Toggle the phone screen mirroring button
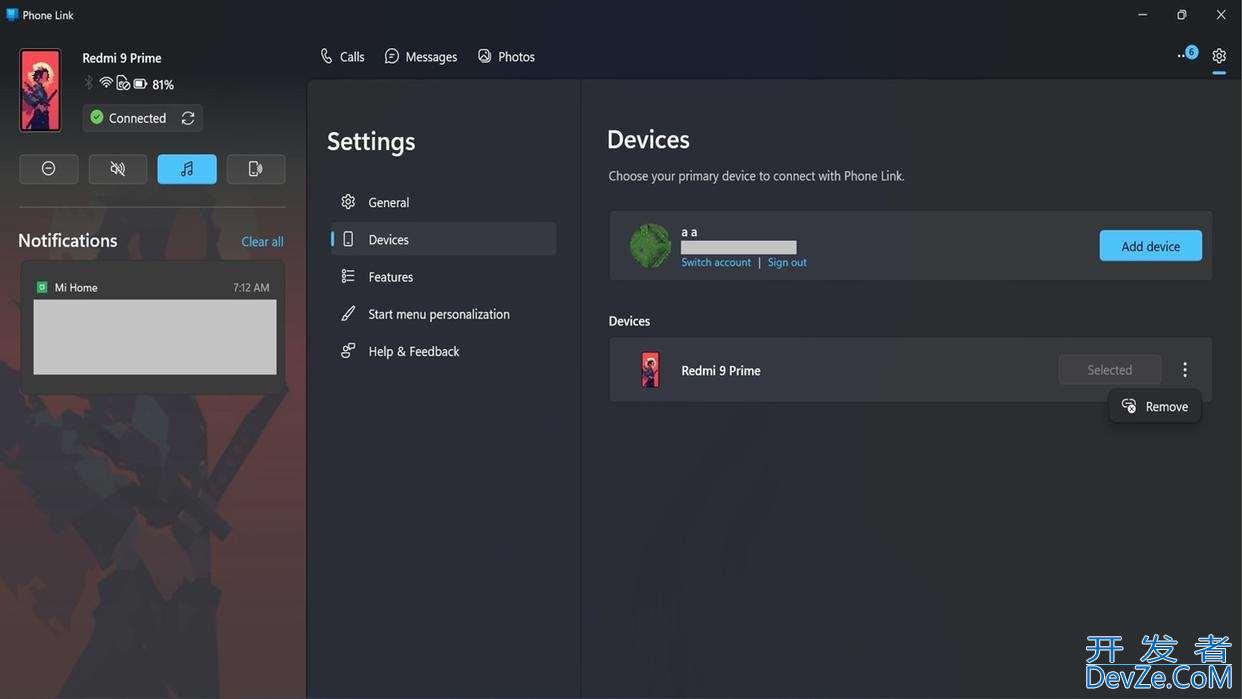 256,169
